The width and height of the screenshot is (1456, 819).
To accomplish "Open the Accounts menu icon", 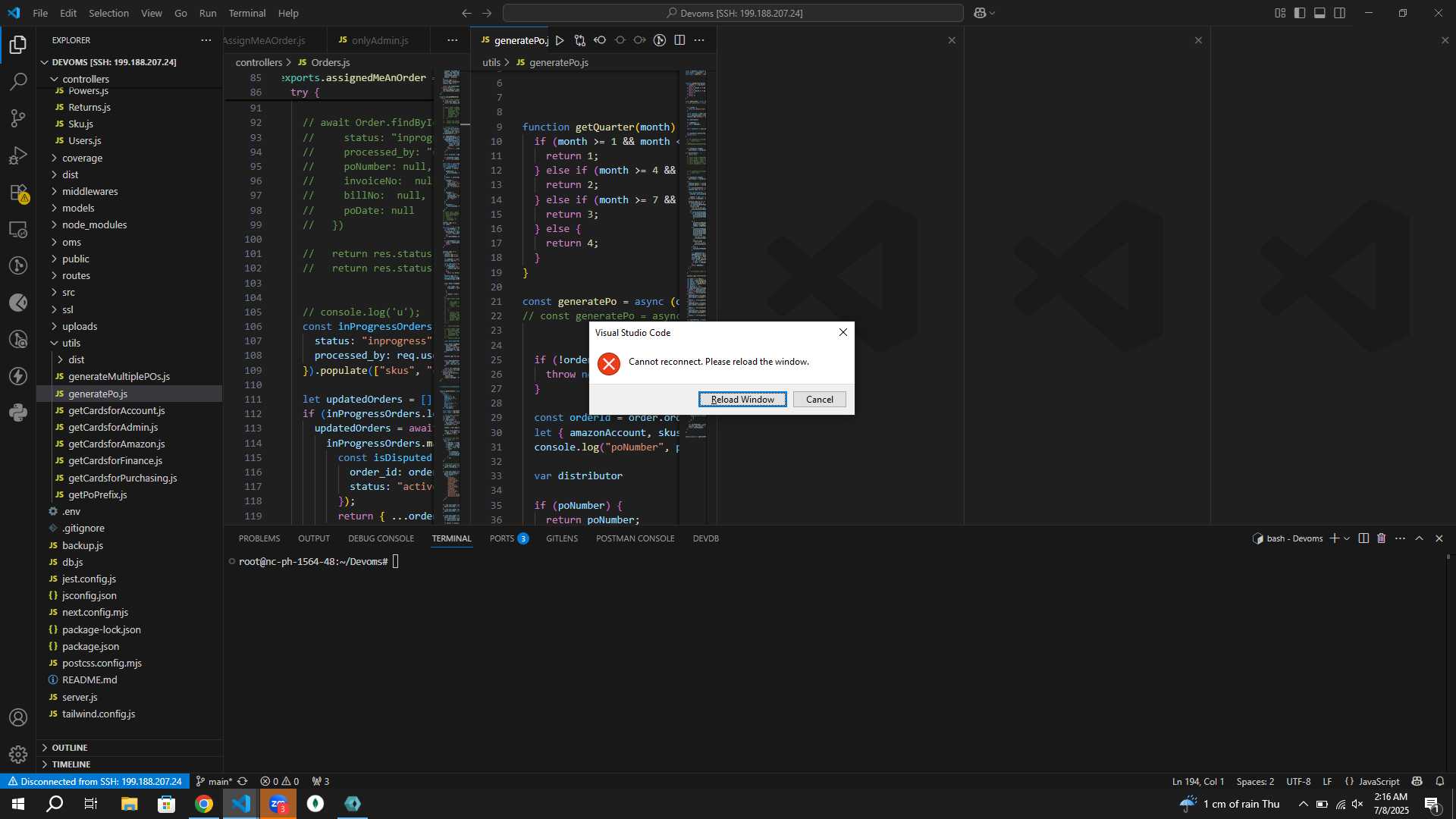I will pyautogui.click(x=18, y=717).
